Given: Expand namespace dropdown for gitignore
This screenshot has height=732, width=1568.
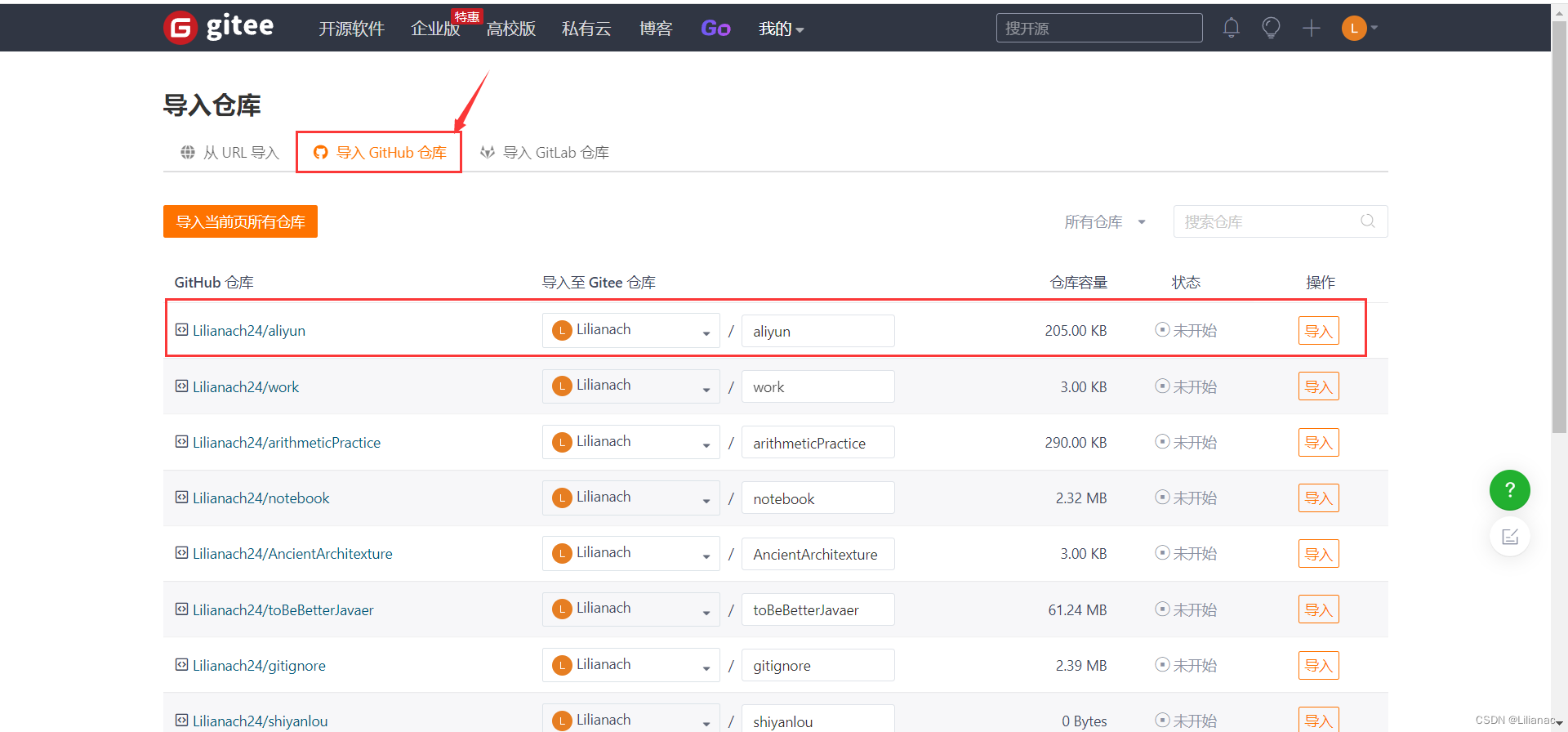Looking at the screenshot, I should click(x=631, y=665).
